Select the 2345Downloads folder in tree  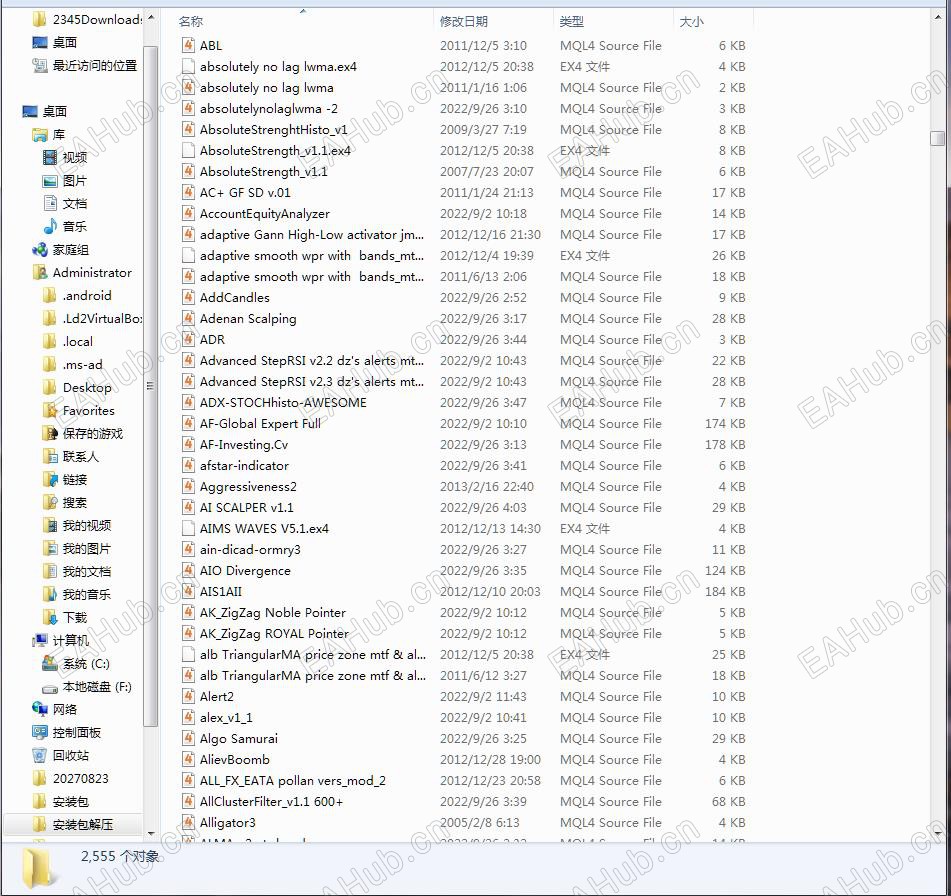point(88,19)
